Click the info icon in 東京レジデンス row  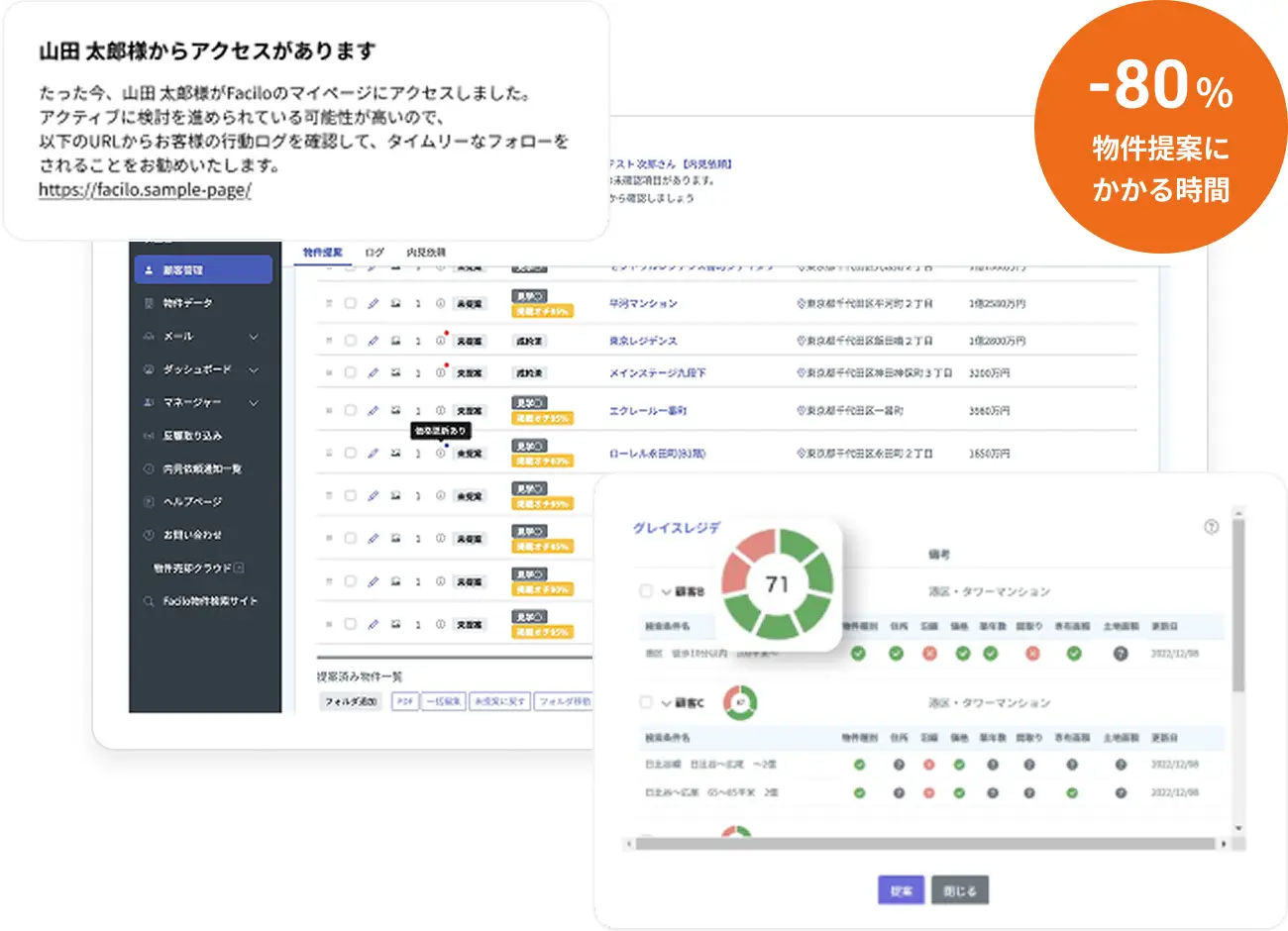[x=441, y=341]
